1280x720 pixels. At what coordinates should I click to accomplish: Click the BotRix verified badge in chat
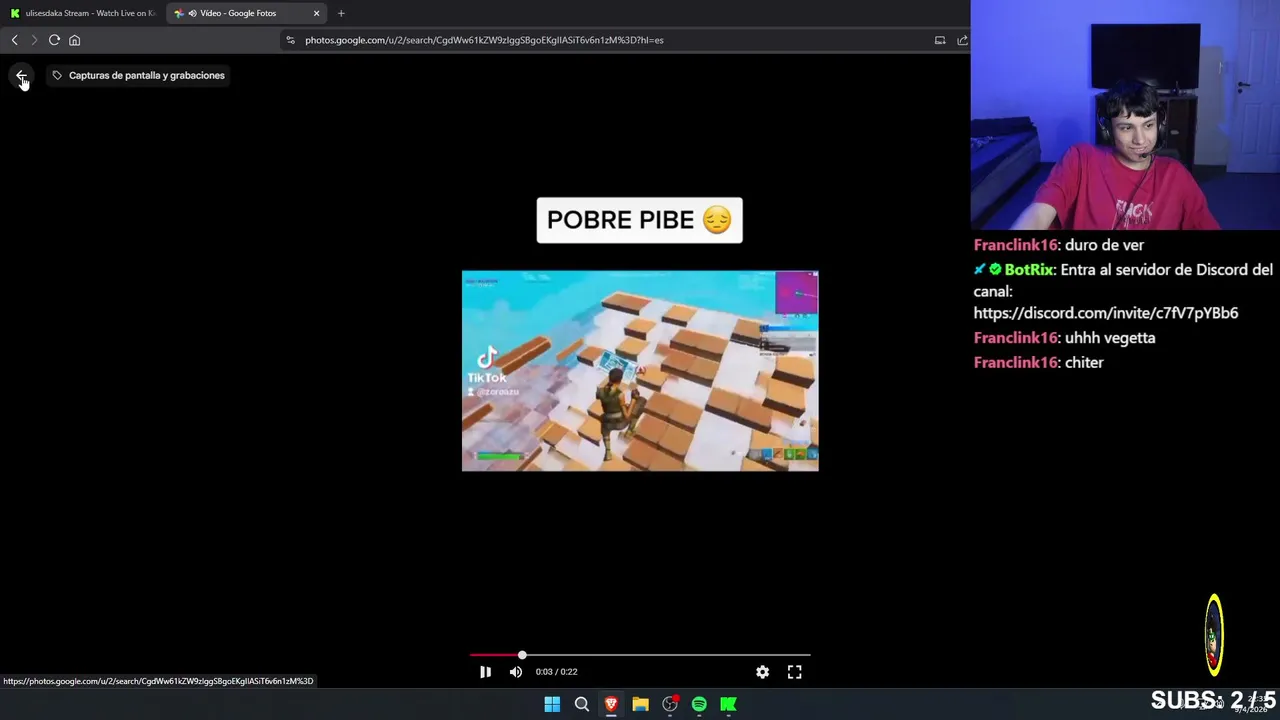pos(995,270)
